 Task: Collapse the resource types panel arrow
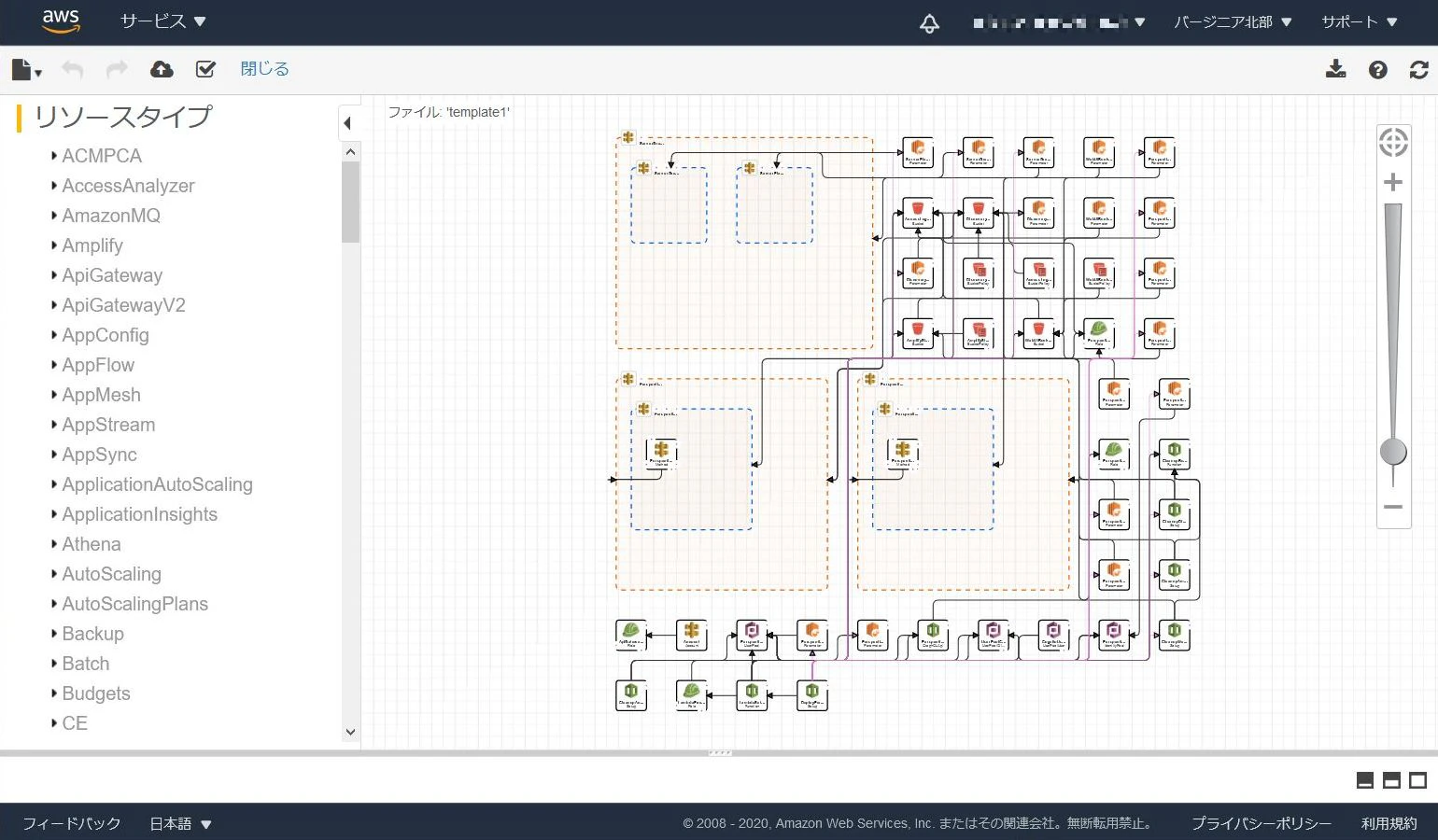click(x=347, y=122)
